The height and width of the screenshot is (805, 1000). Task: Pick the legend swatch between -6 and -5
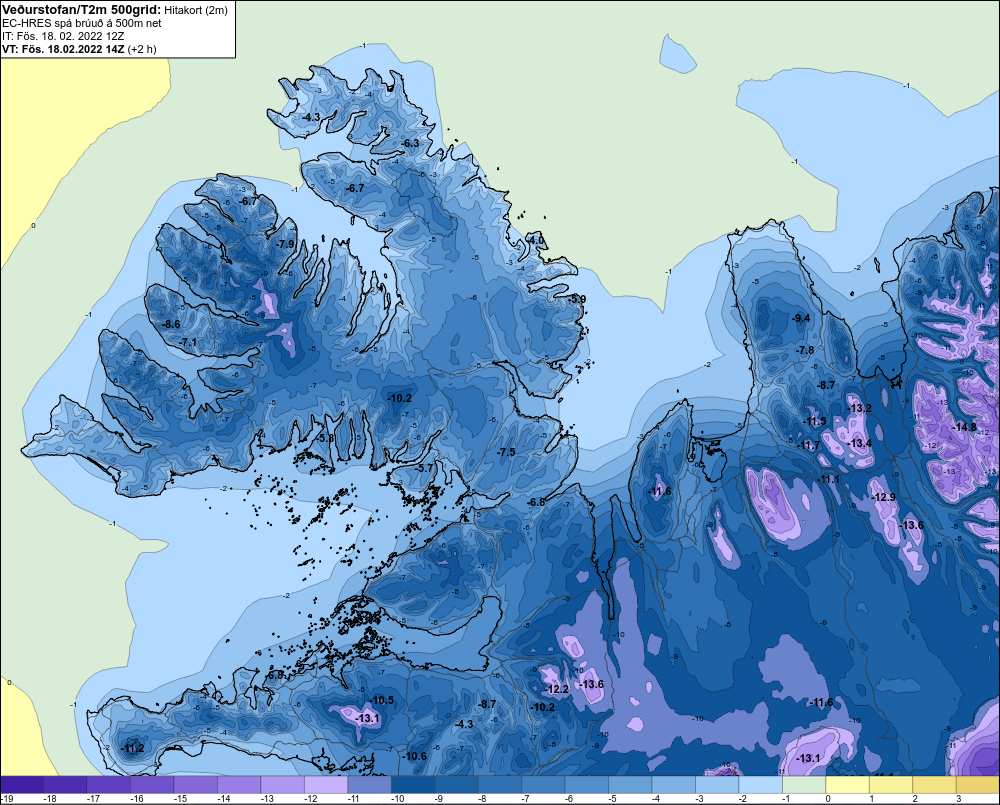coord(587,785)
